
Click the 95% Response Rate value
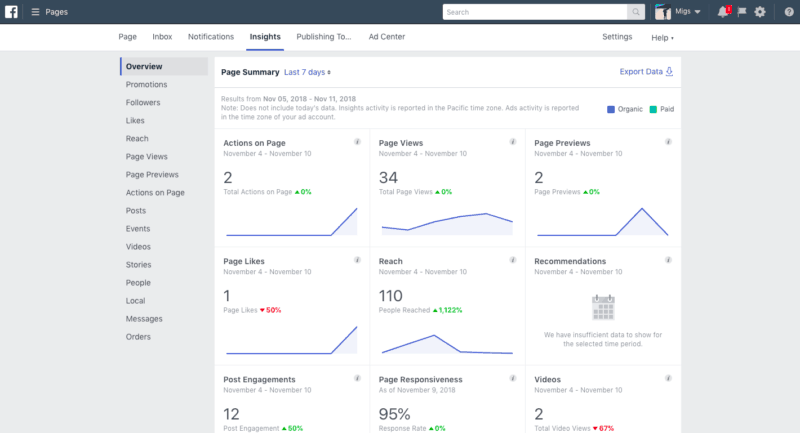coord(394,414)
